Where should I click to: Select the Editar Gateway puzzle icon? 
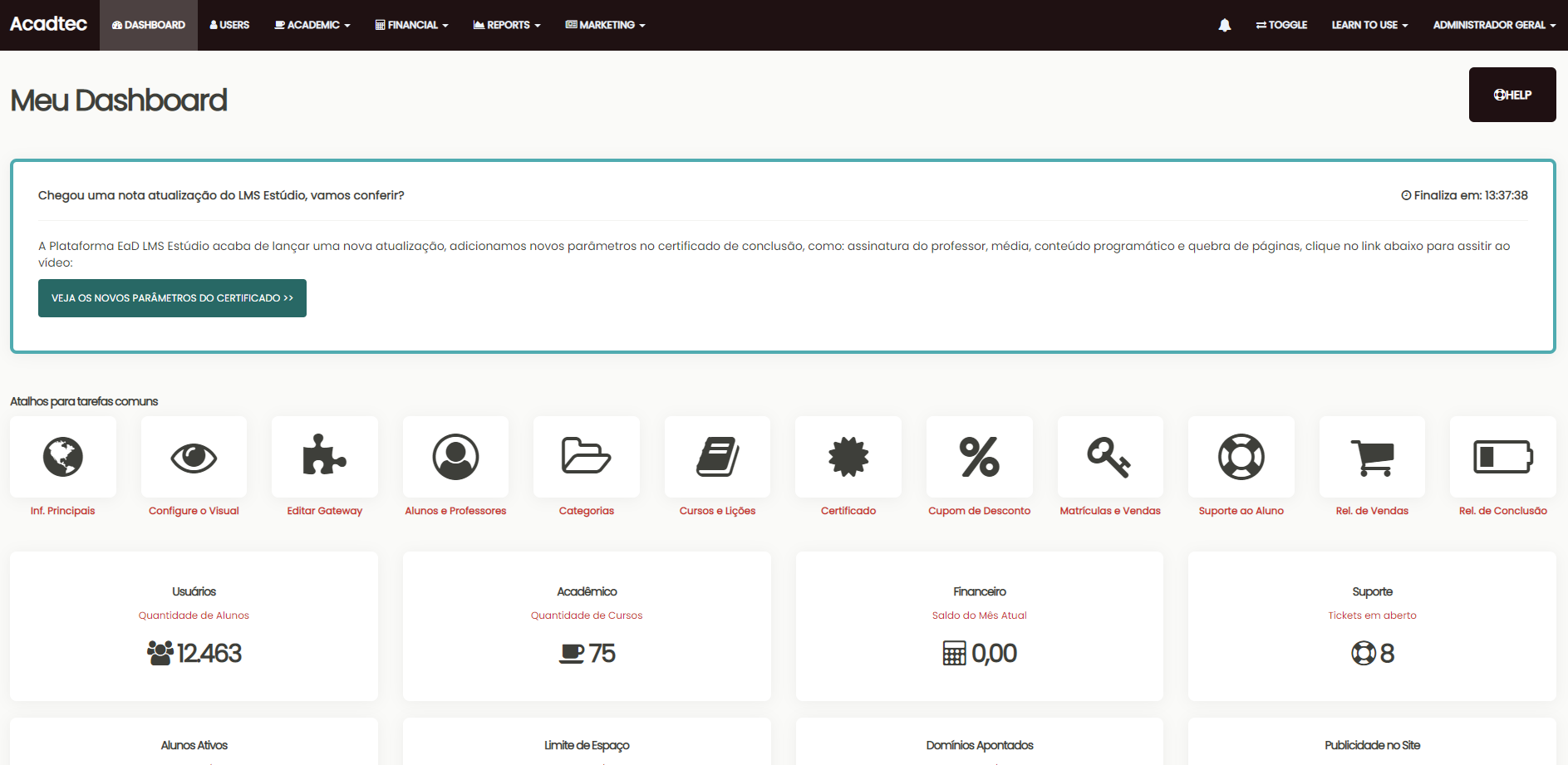click(x=324, y=457)
